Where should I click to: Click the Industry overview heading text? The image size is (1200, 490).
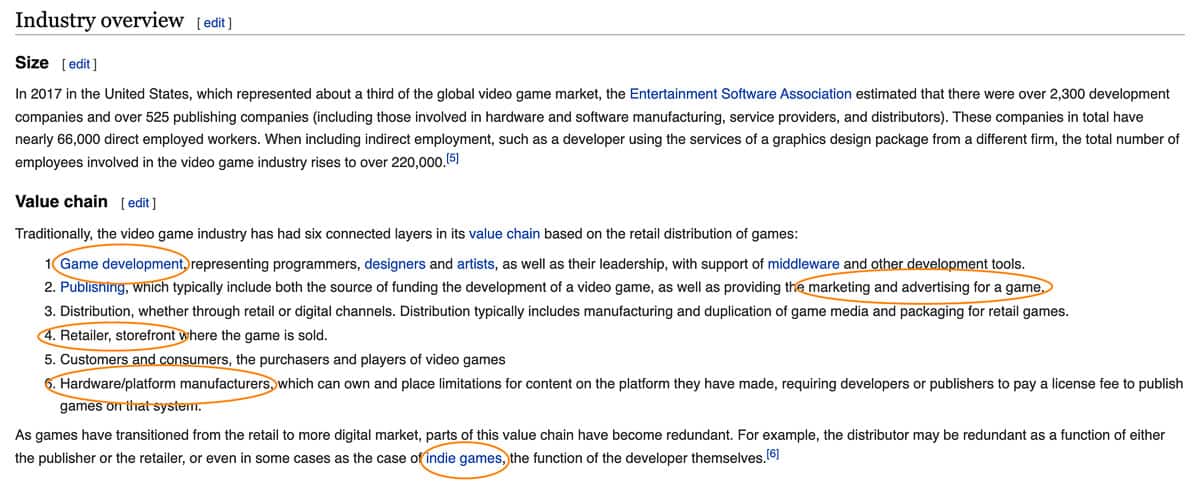pos(100,20)
